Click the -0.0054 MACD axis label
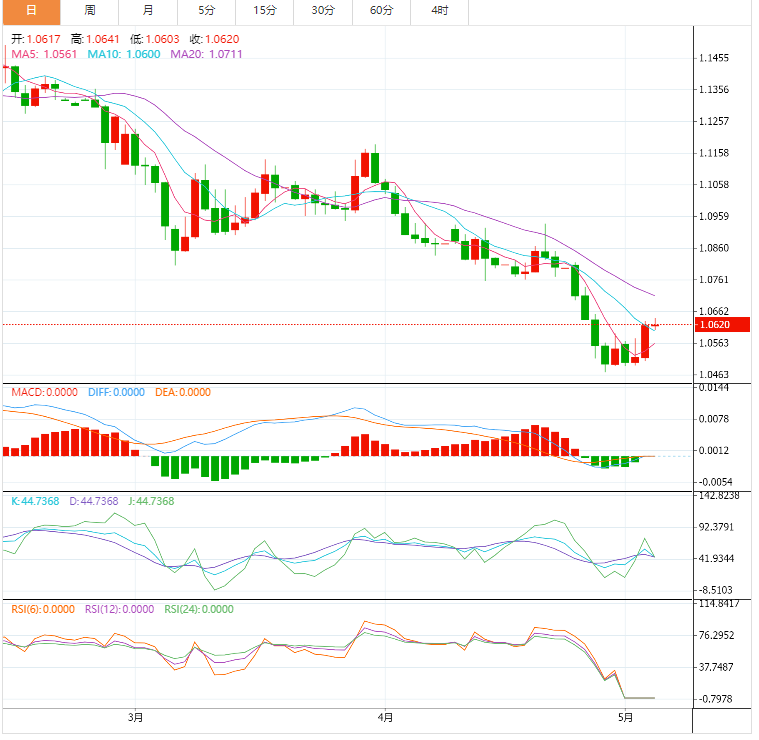This screenshot has width=759, height=740. click(715, 482)
